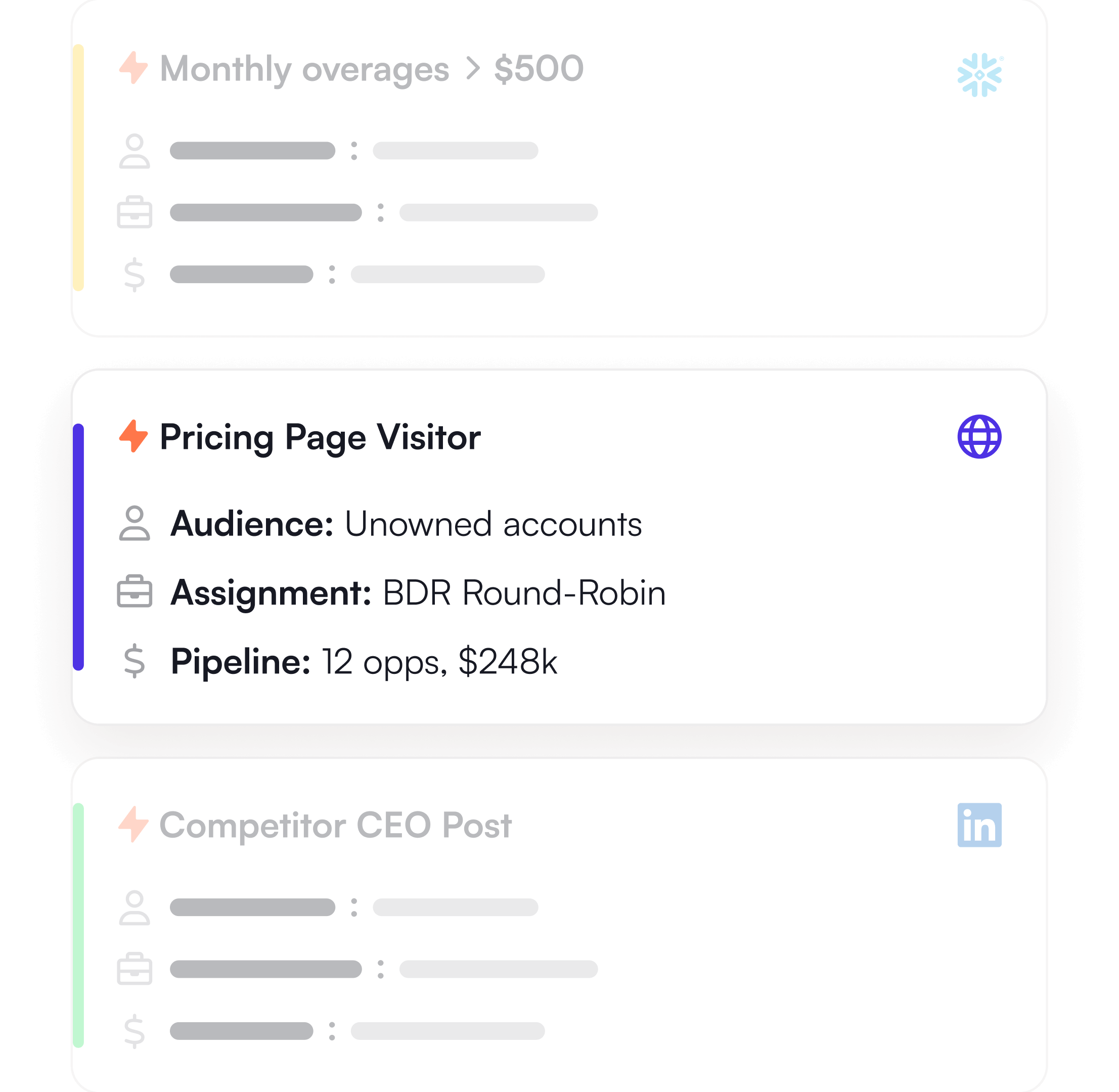The width and height of the screenshot is (1119, 1092).
Task: Click the LinkedIn logo icon
Action: pos(979,825)
